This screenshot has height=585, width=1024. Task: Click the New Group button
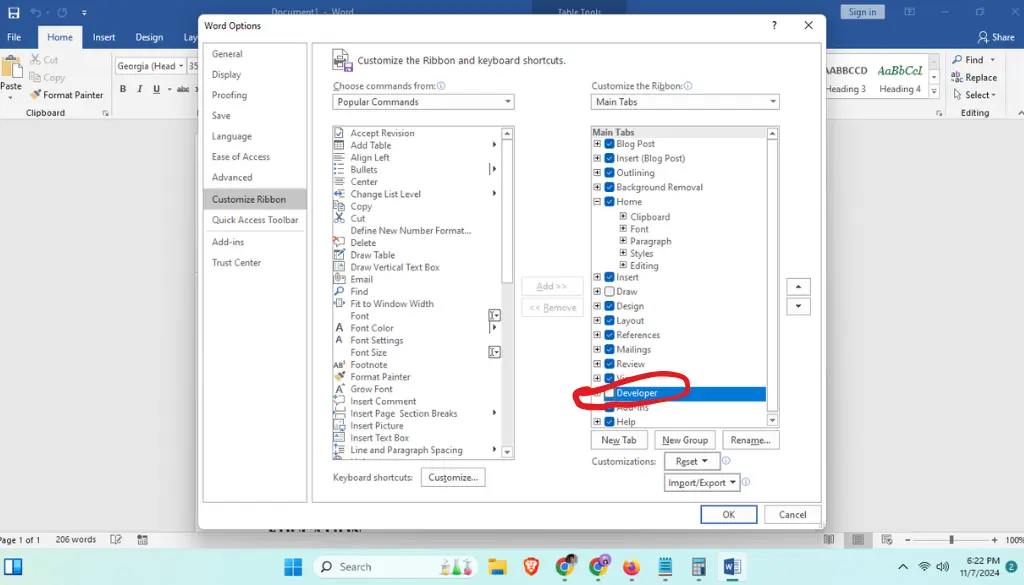pyautogui.click(x=684, y=440)
